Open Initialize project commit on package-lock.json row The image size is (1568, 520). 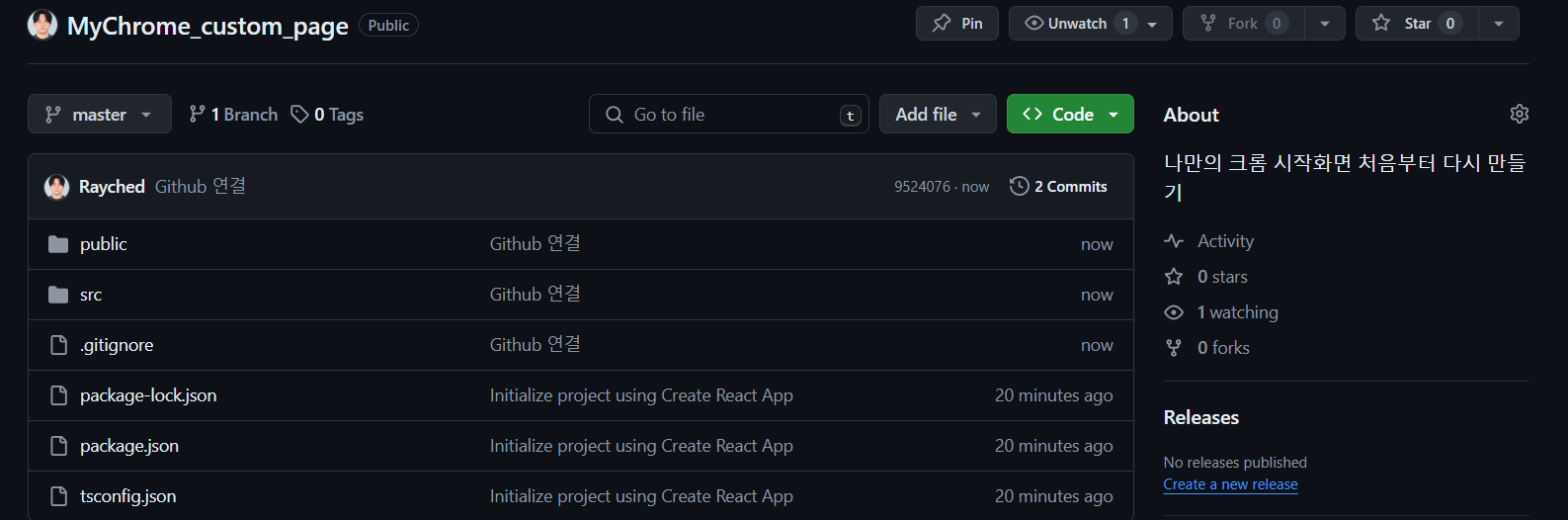(x=641, y=395)
